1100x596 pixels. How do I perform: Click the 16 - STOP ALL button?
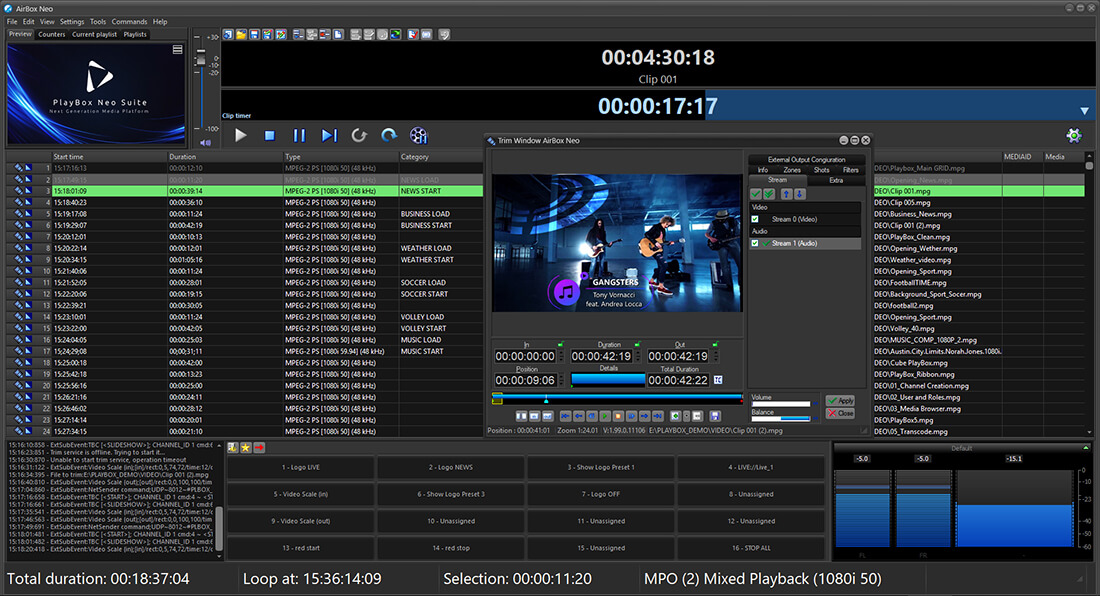[751, 548]
